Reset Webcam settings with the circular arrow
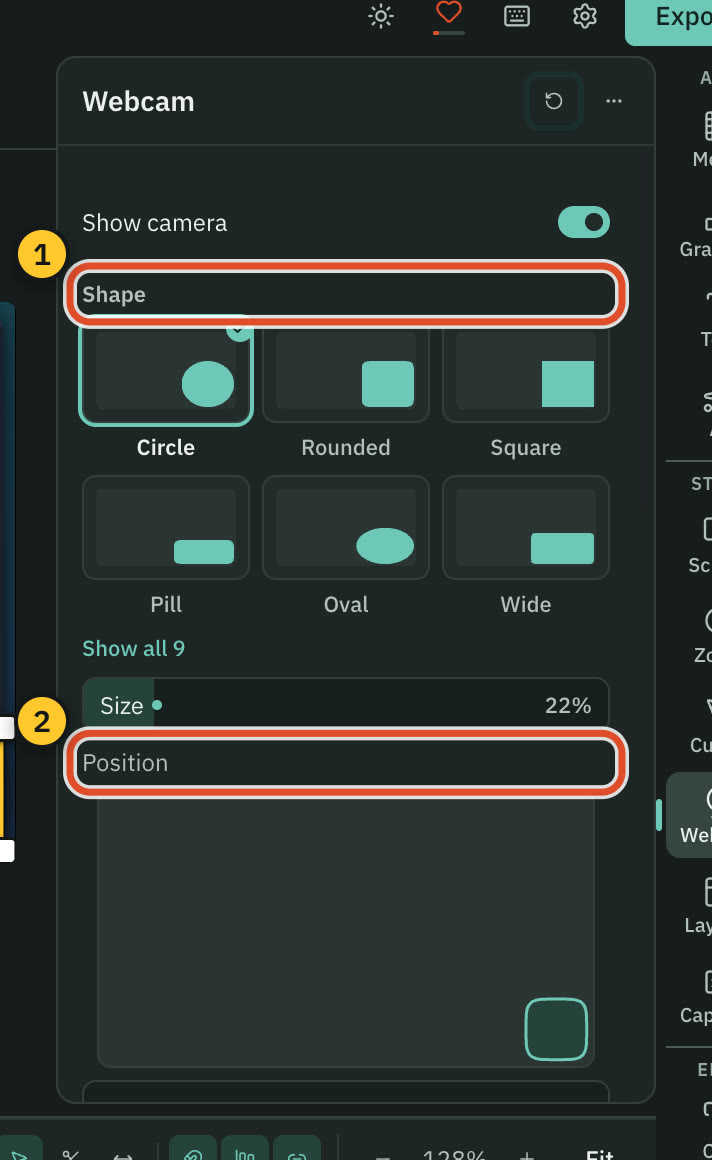 pyautogui.click(x=554, y=101)
